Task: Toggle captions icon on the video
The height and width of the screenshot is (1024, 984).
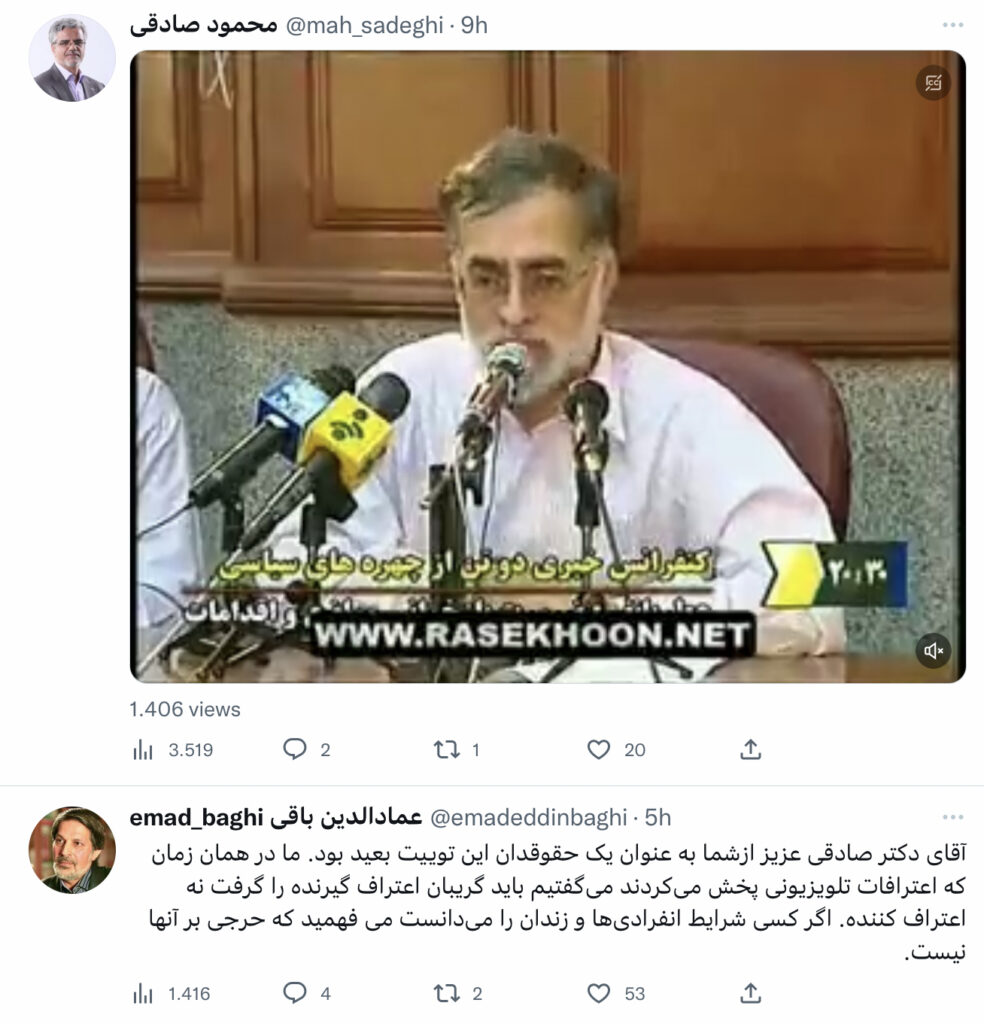Action: coord(933,83)
